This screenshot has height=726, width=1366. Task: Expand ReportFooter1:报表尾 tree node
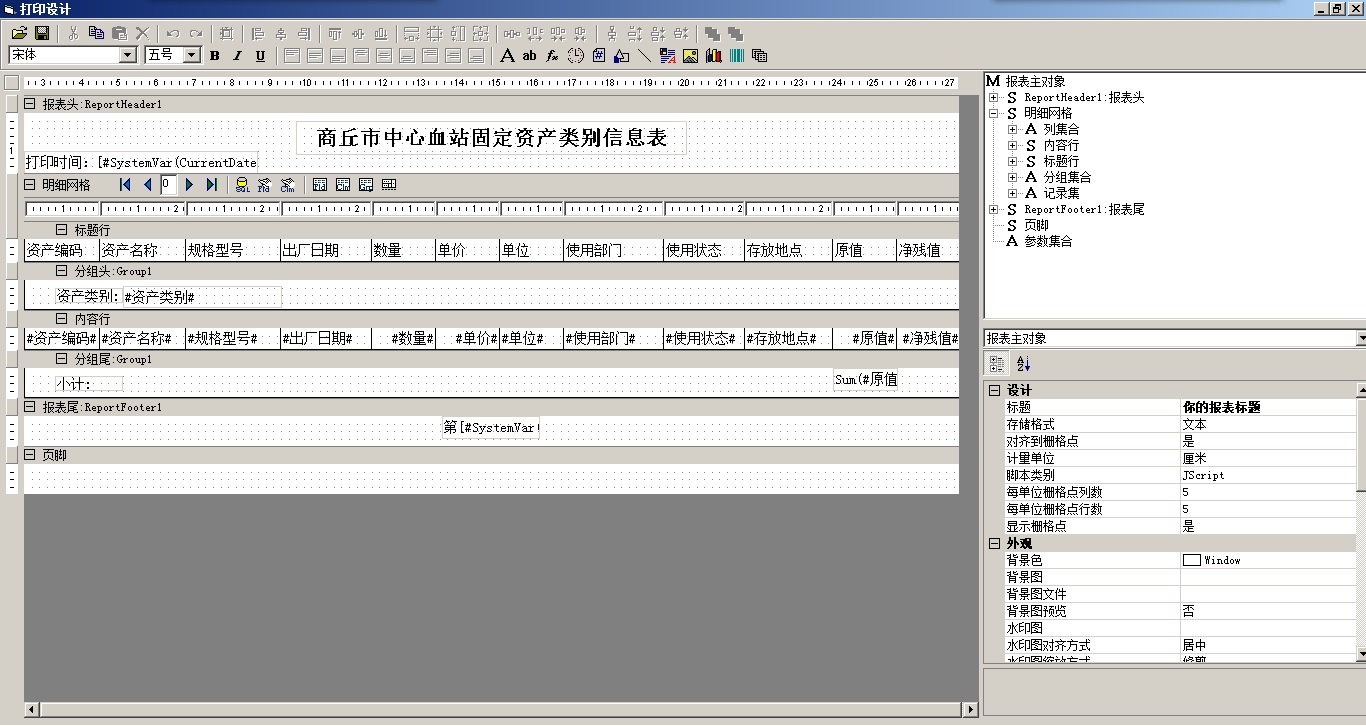coord(993,209)
